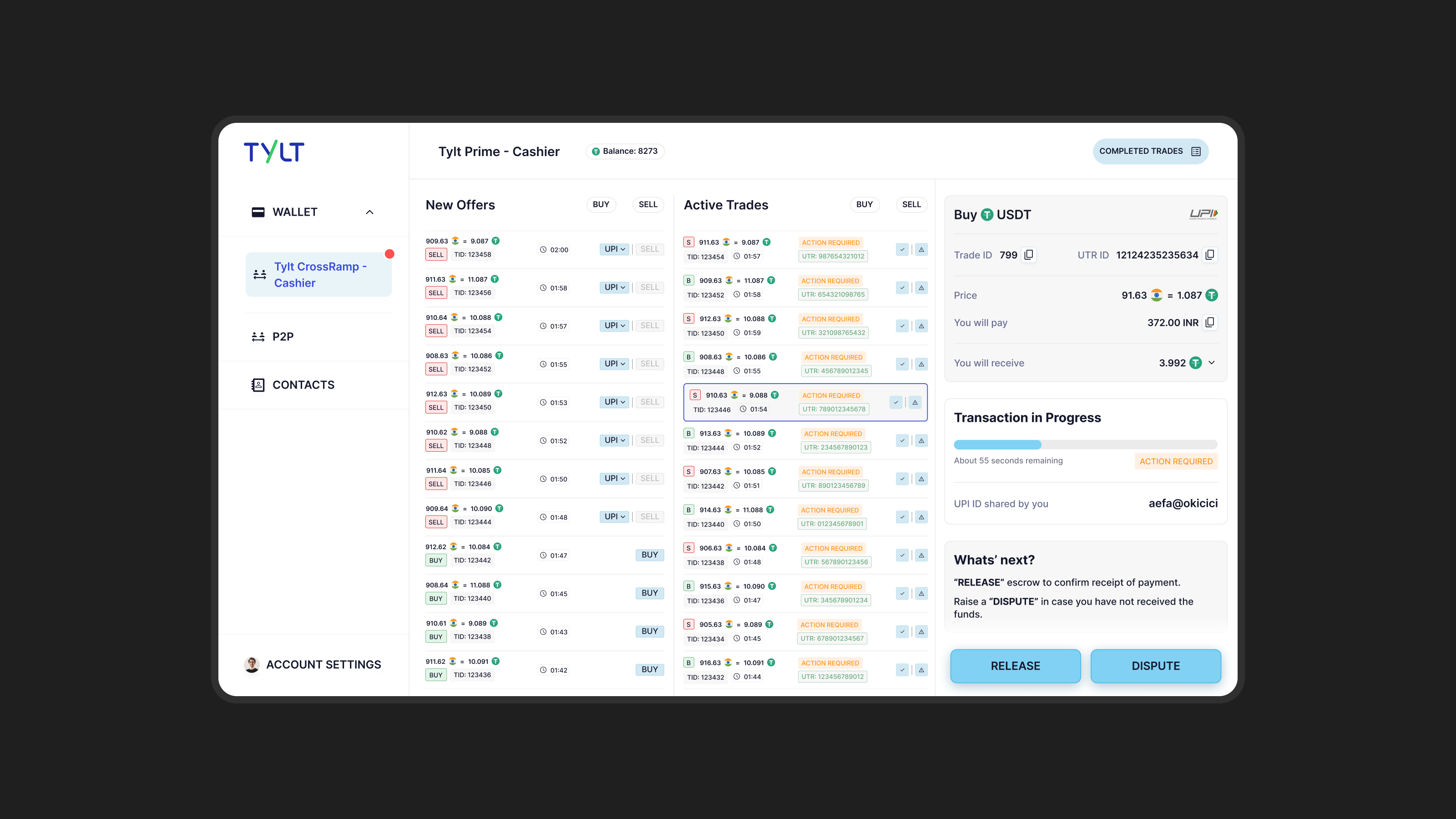Viewport: 1456px width, 819px height.
Task: Click BUY for offer TID 123440
Action: tap(649, 593)
